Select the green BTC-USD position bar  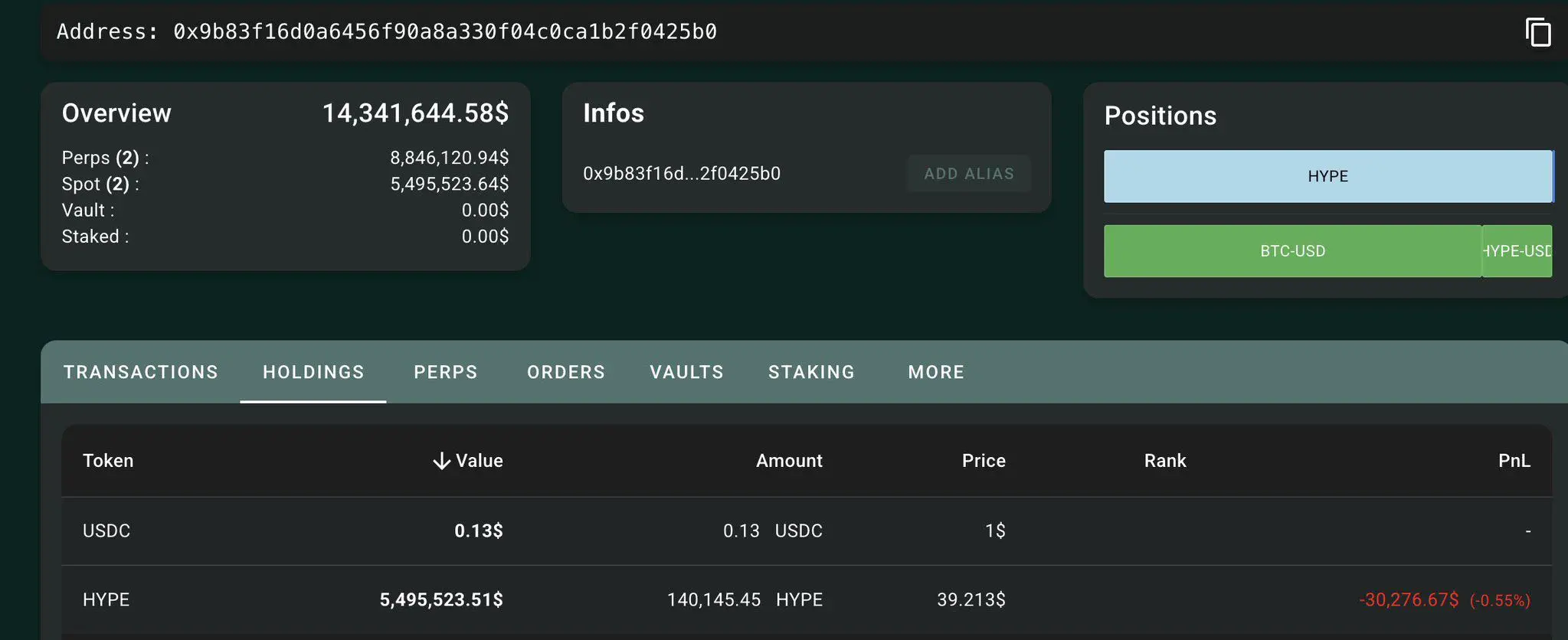1292,251
